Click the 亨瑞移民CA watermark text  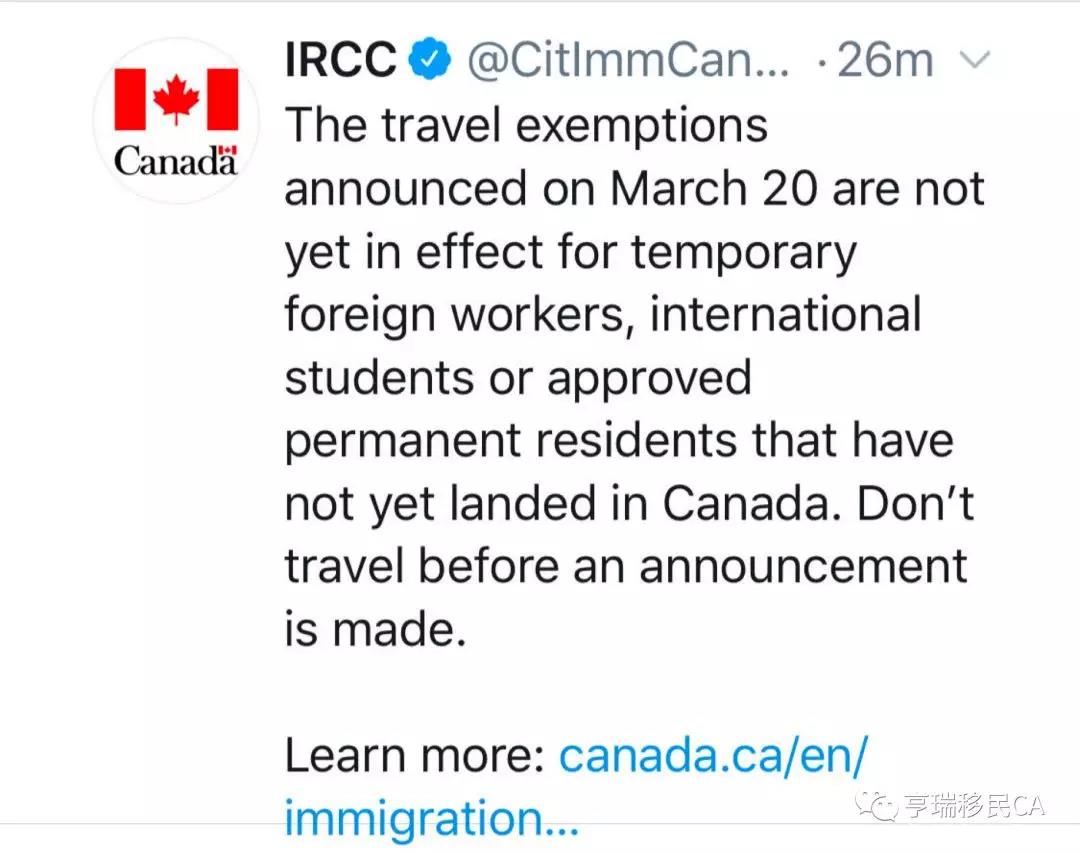(974, 805)
